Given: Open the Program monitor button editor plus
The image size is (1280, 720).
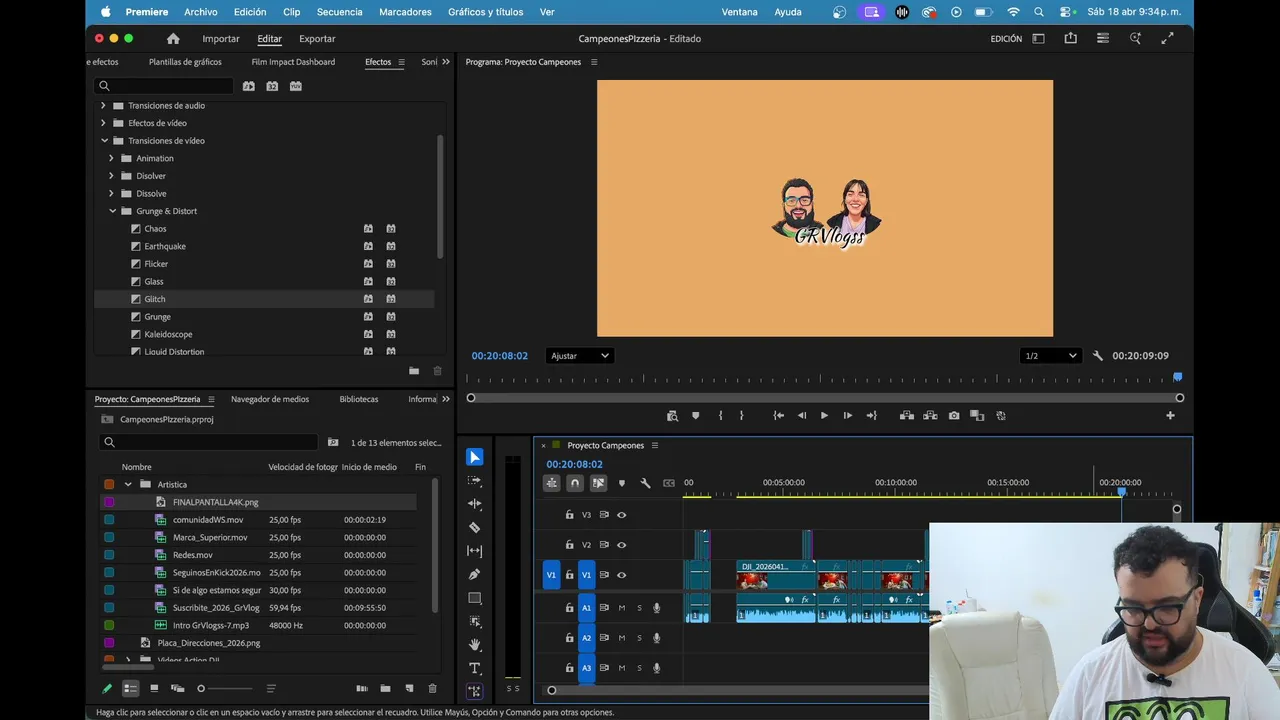Looking at the screenshot, I should pos(1170,416).
